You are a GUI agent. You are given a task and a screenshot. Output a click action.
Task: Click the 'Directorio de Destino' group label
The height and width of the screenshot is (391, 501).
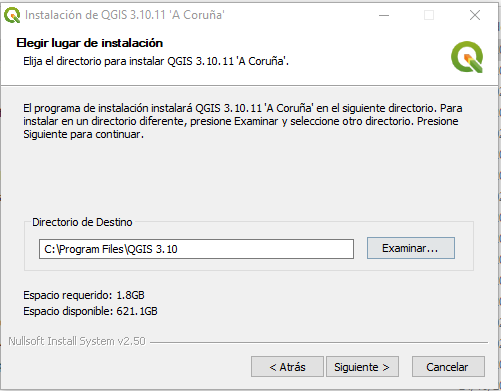coord(82,222)
